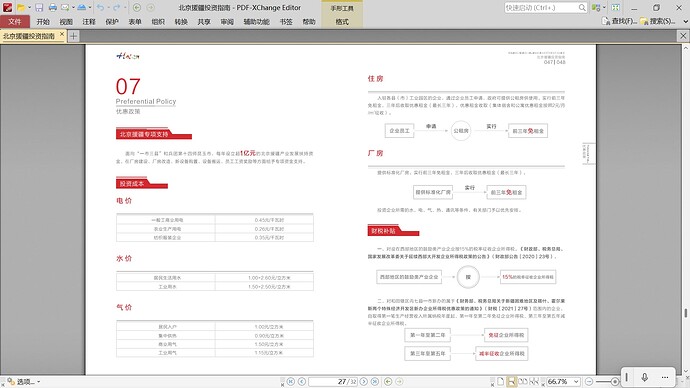Click the three dots more icon in floating toolbar
The height and width of the screenshot is (388, 690).
(665, 377)
